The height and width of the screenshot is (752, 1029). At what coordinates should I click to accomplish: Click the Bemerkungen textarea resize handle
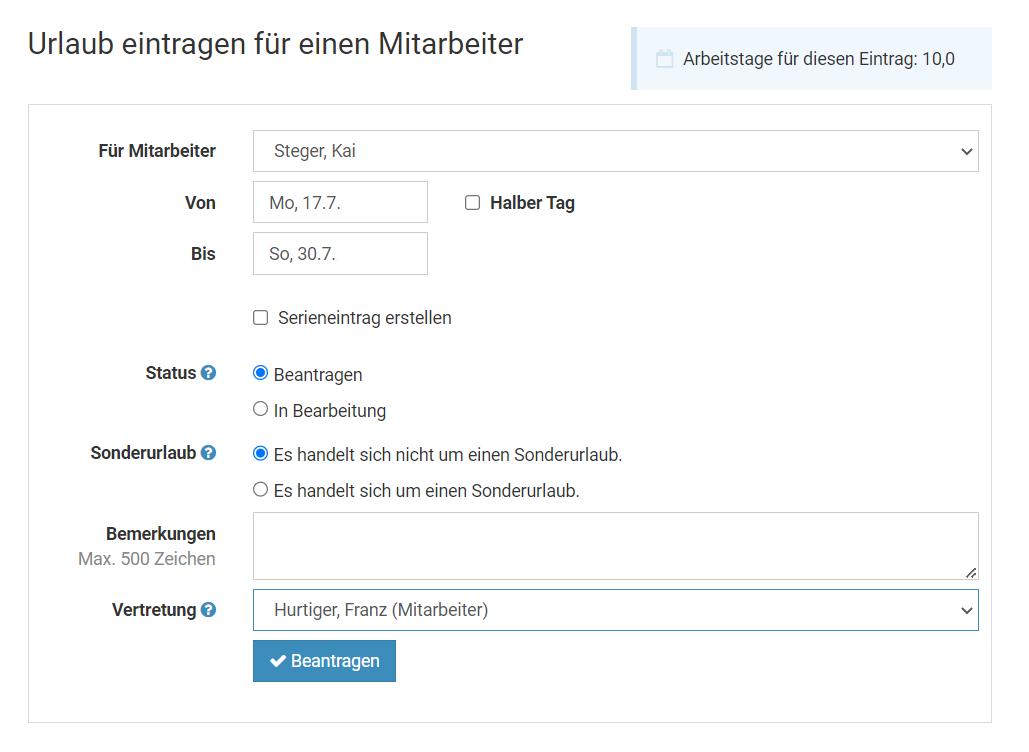(x=970, y=572)
